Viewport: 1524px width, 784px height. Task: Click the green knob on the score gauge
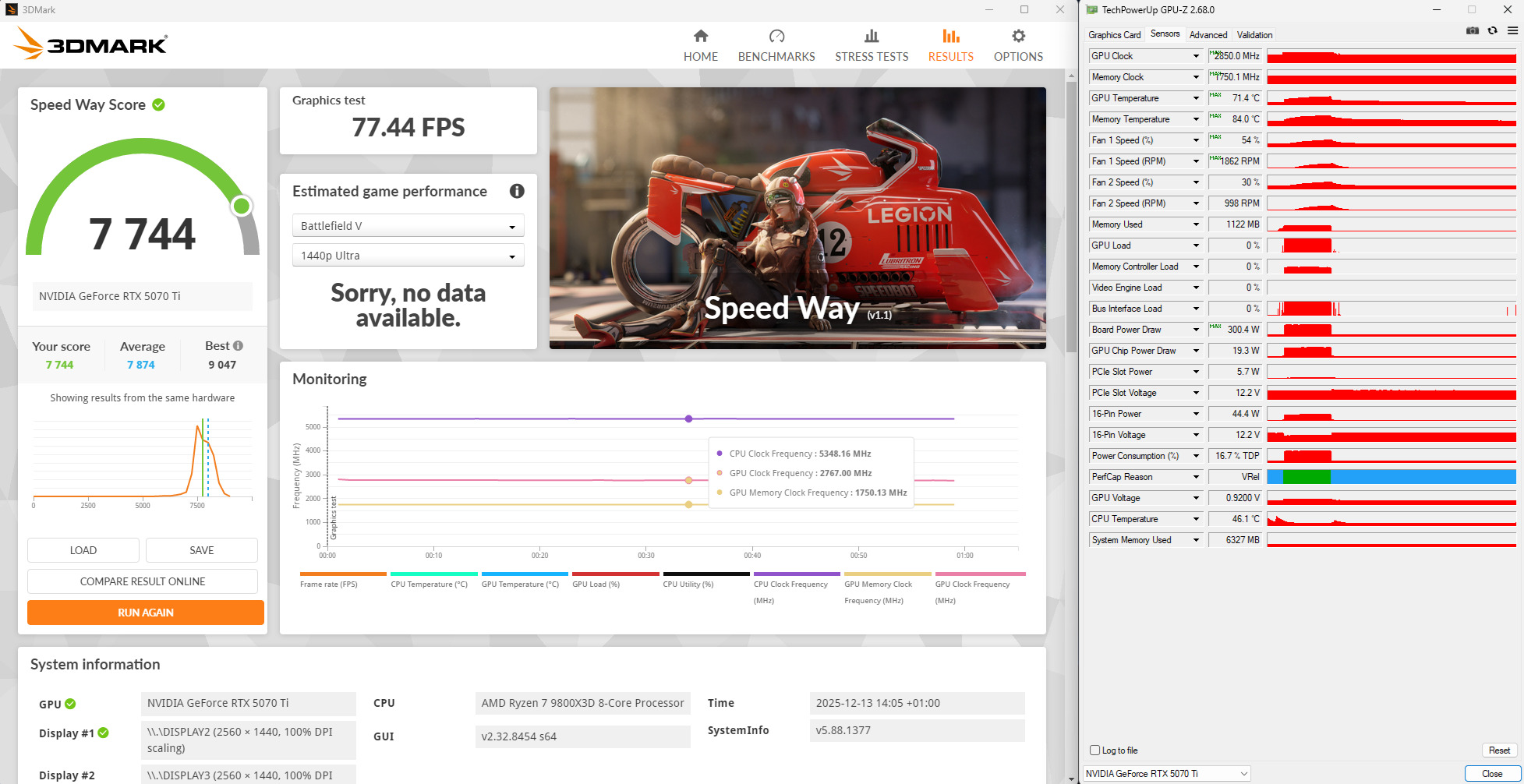[x=242, y=206]
